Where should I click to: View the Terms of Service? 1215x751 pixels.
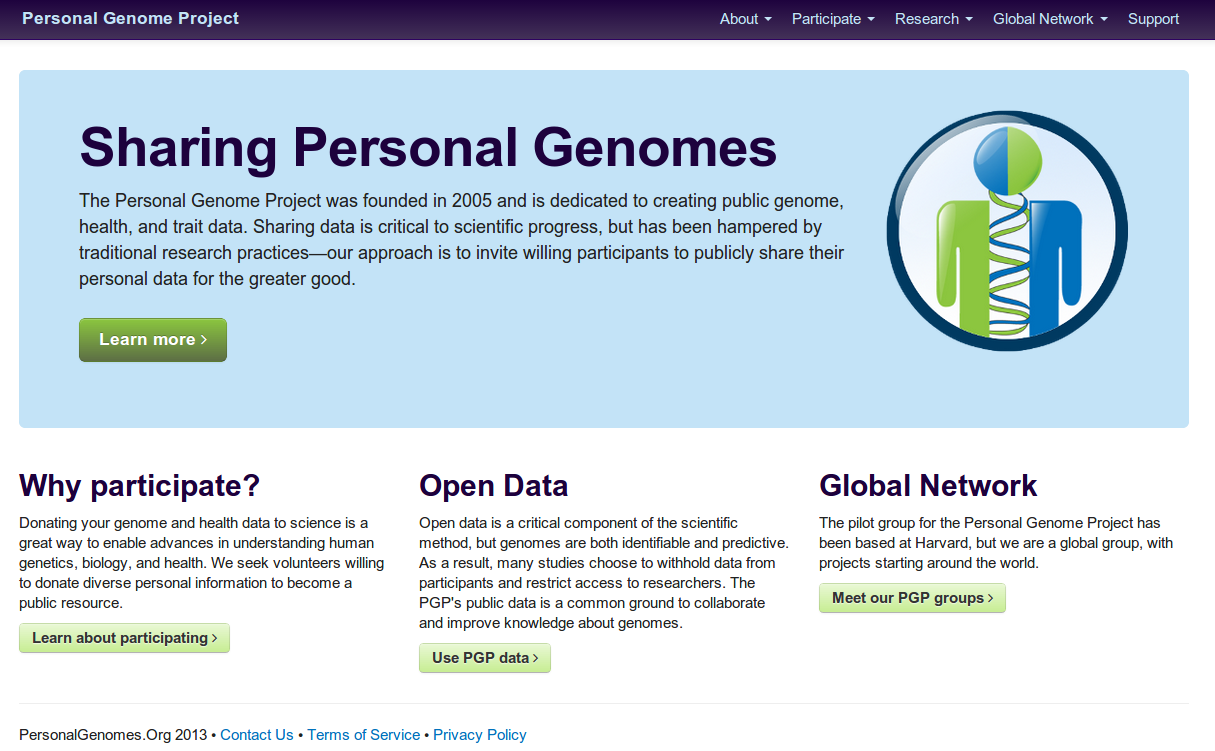(x=363, y=735)
